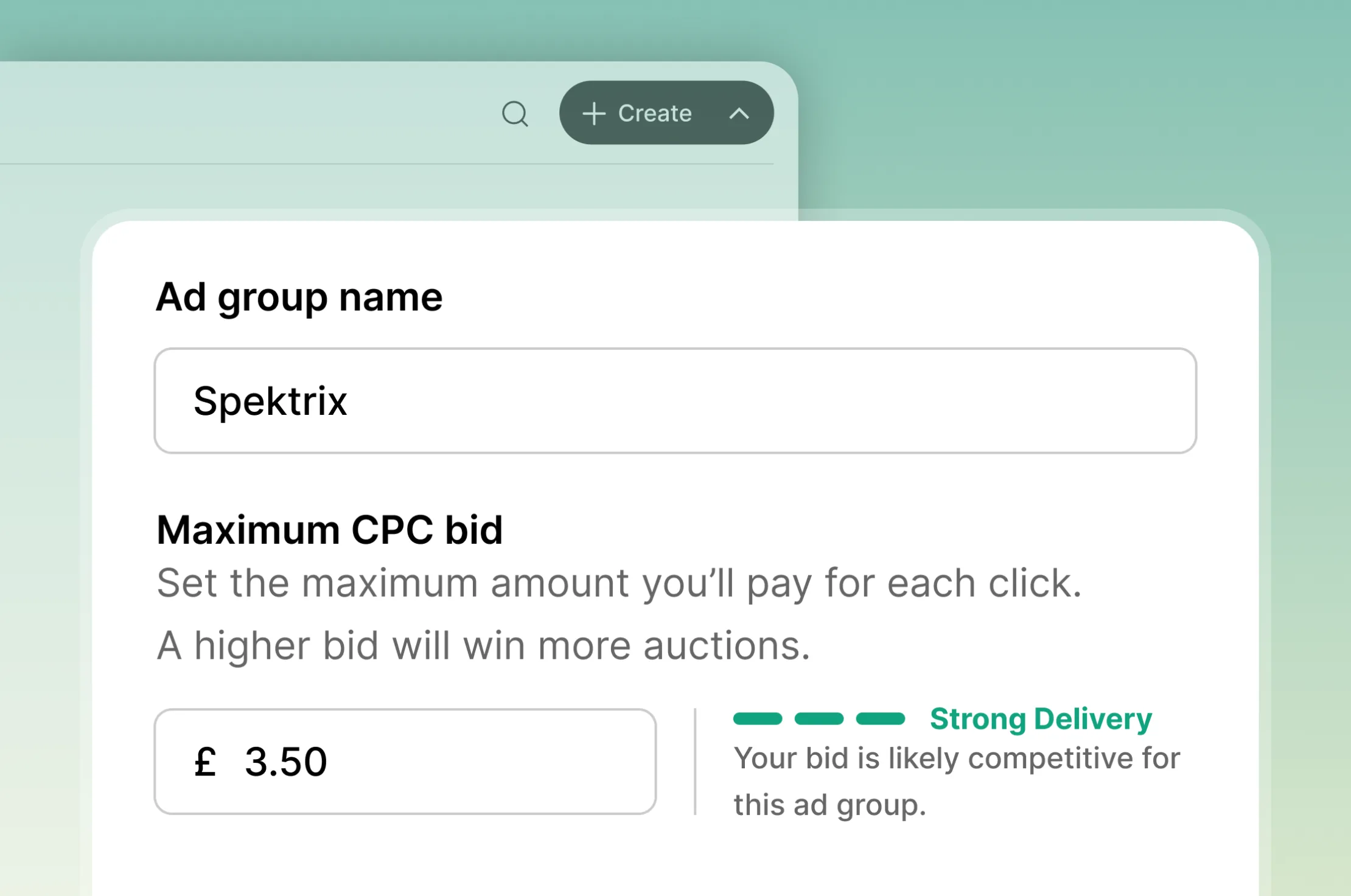This screenshot has height=896, width=1351.
Task: Click the pound currency symbol
Action: coord(205,762)
